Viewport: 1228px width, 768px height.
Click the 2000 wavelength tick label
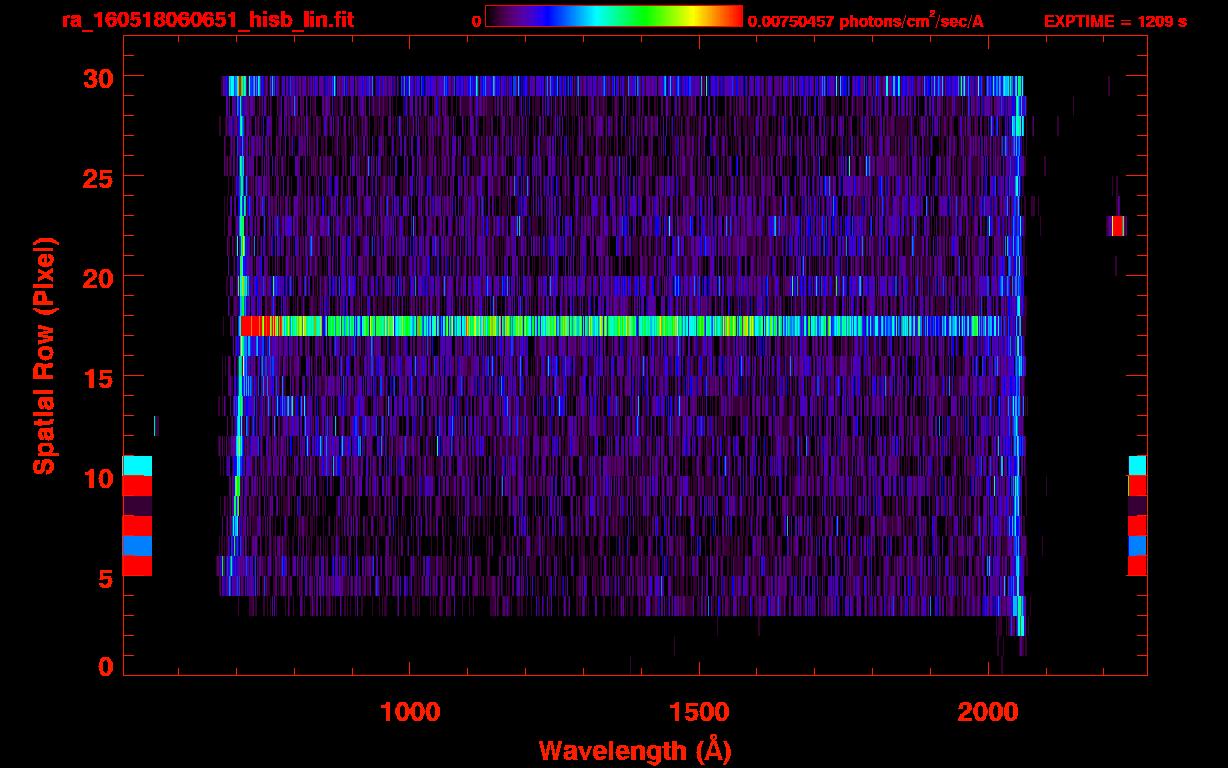pos(988,712)
